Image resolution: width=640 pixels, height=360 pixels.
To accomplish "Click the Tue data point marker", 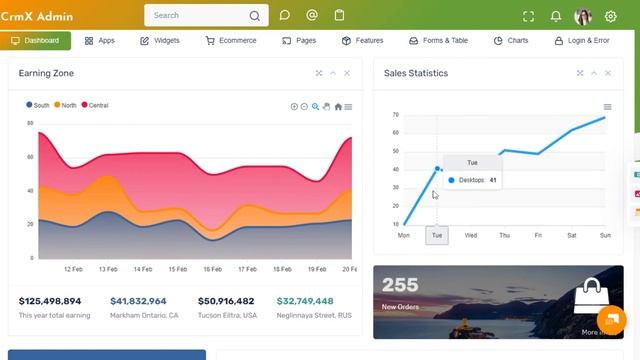I will pos(437,168).
